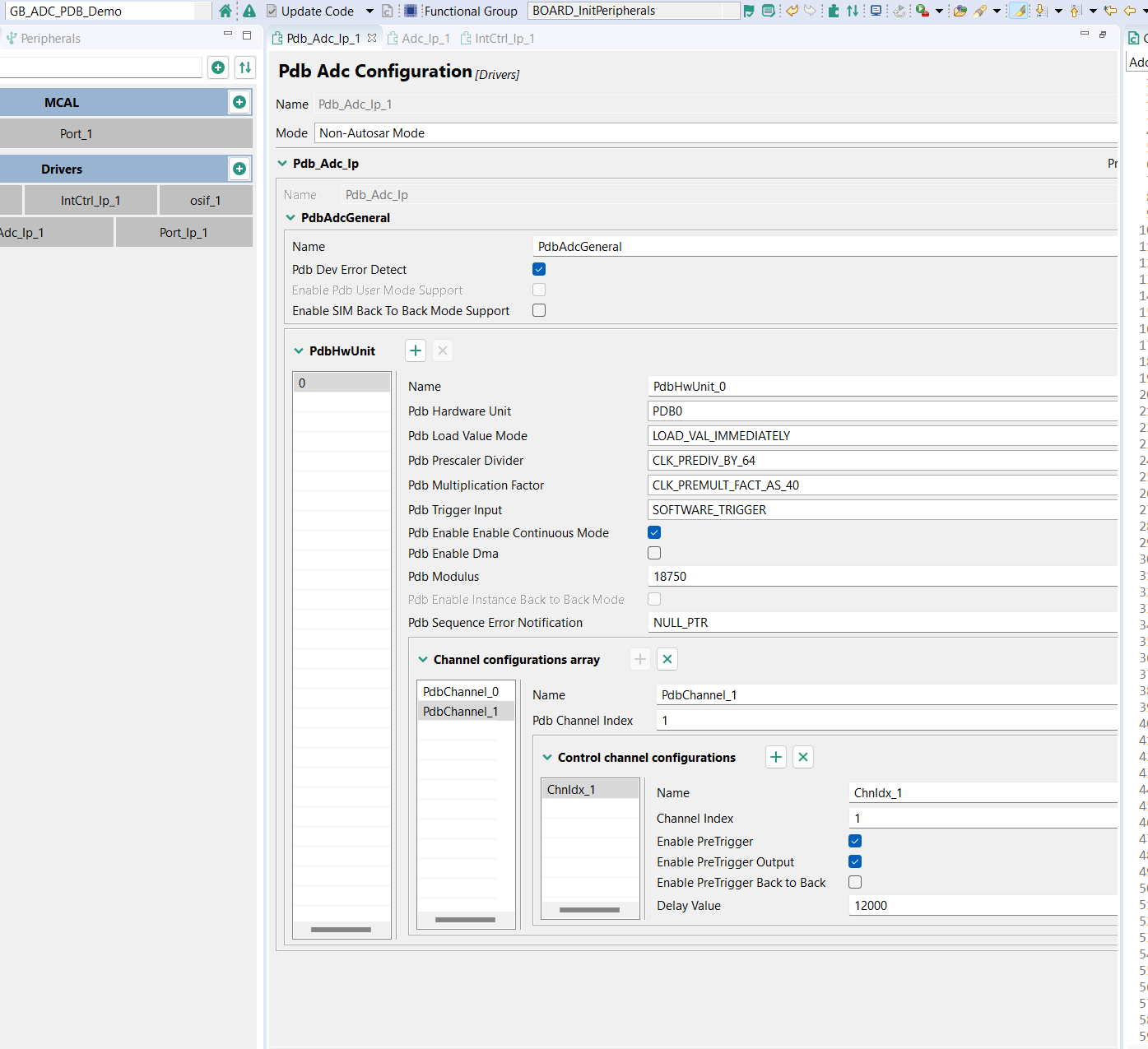Image resolution: width=1148 pixels, height=1049 pixels.
Task: Check the Pdb Enable Dma checkbox
Action: coord(654,553)
